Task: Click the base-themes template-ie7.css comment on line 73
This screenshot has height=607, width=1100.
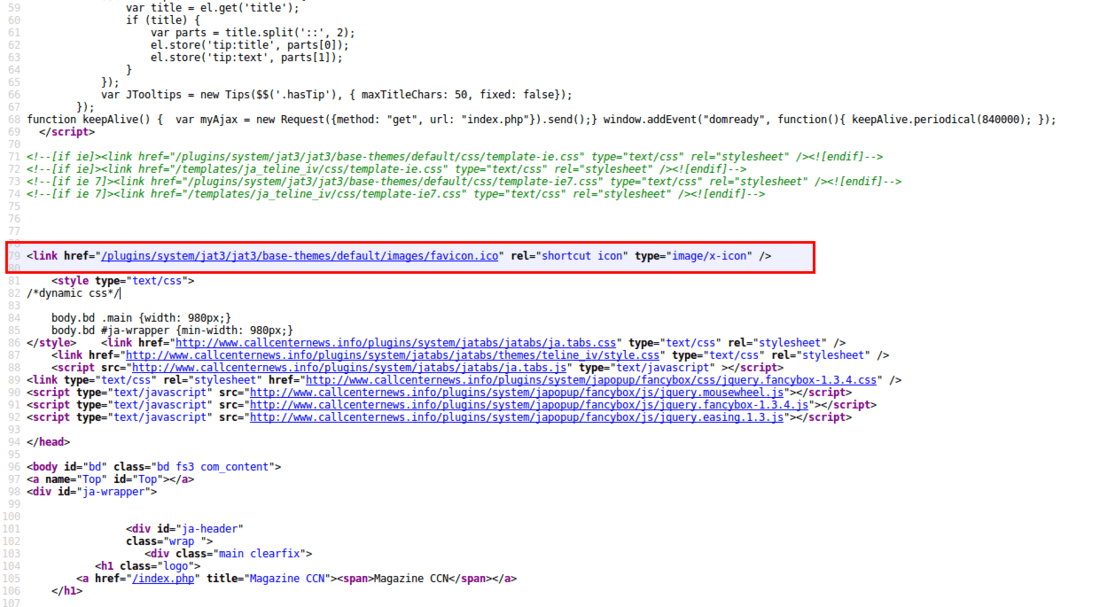Action: point(464,182)
